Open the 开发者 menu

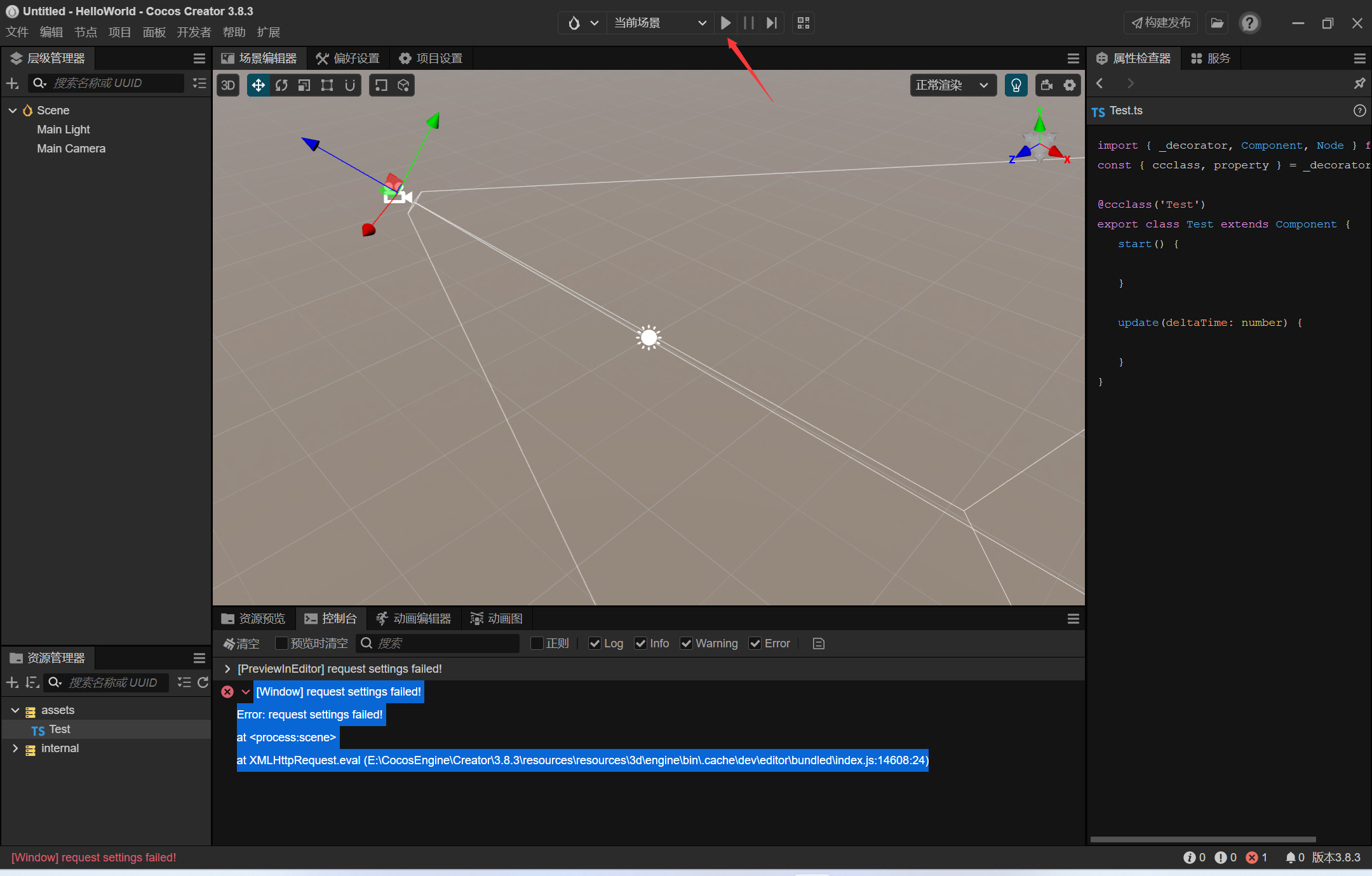[x=193, y=32]
